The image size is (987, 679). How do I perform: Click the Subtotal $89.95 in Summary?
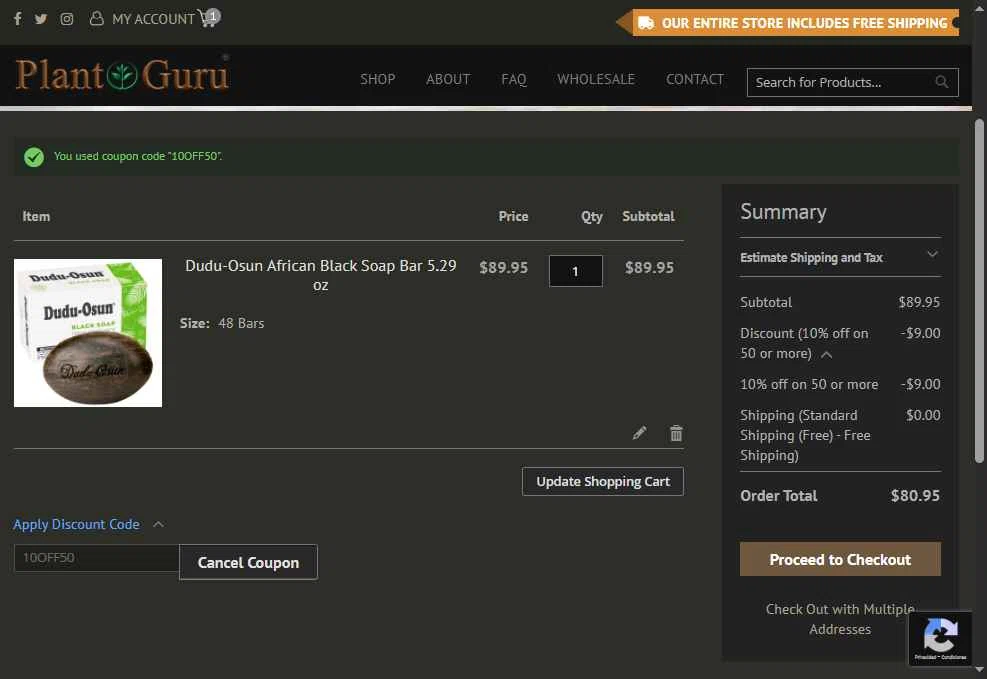click(919, 302)
